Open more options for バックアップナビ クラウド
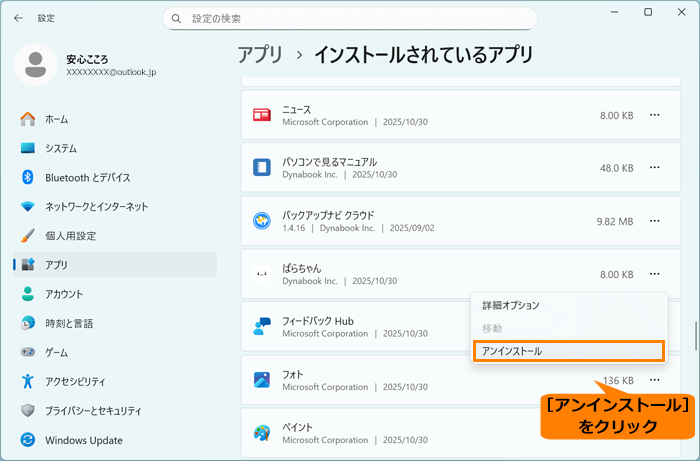700x461 pixels. pos(654,221)
